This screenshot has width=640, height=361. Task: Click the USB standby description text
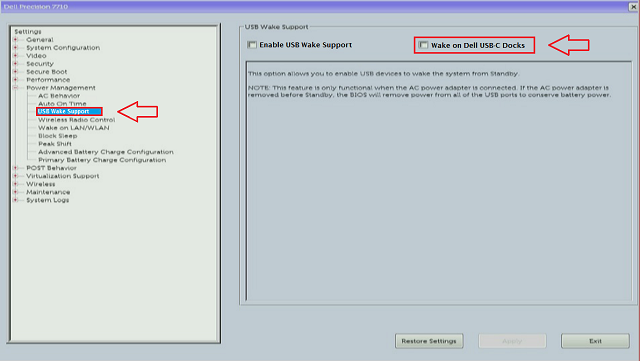point(383,74)
